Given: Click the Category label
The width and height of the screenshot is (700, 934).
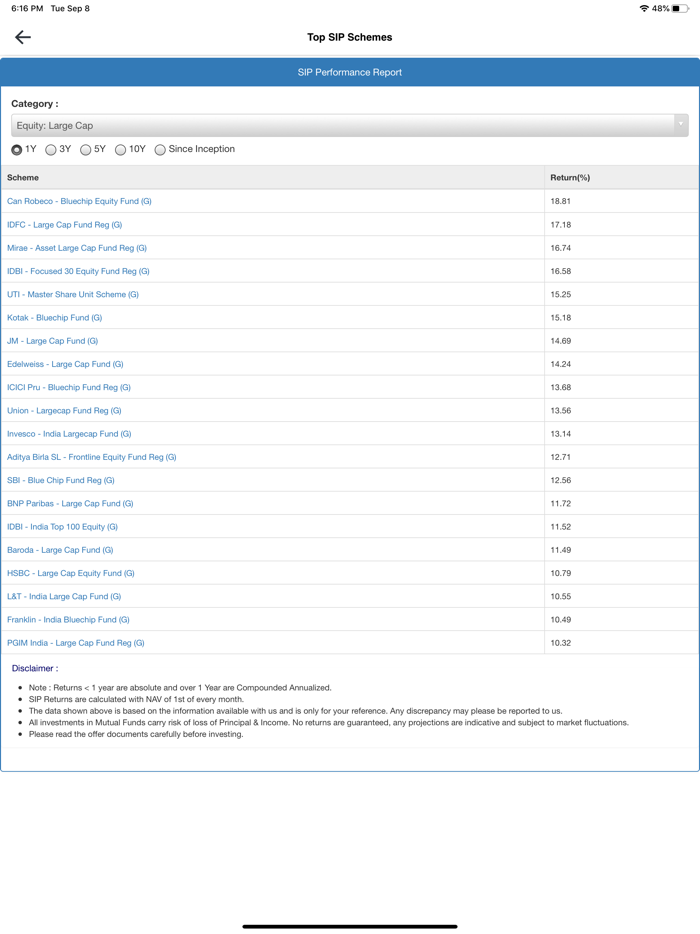Looking at the screenshot, I should (35, 104).
